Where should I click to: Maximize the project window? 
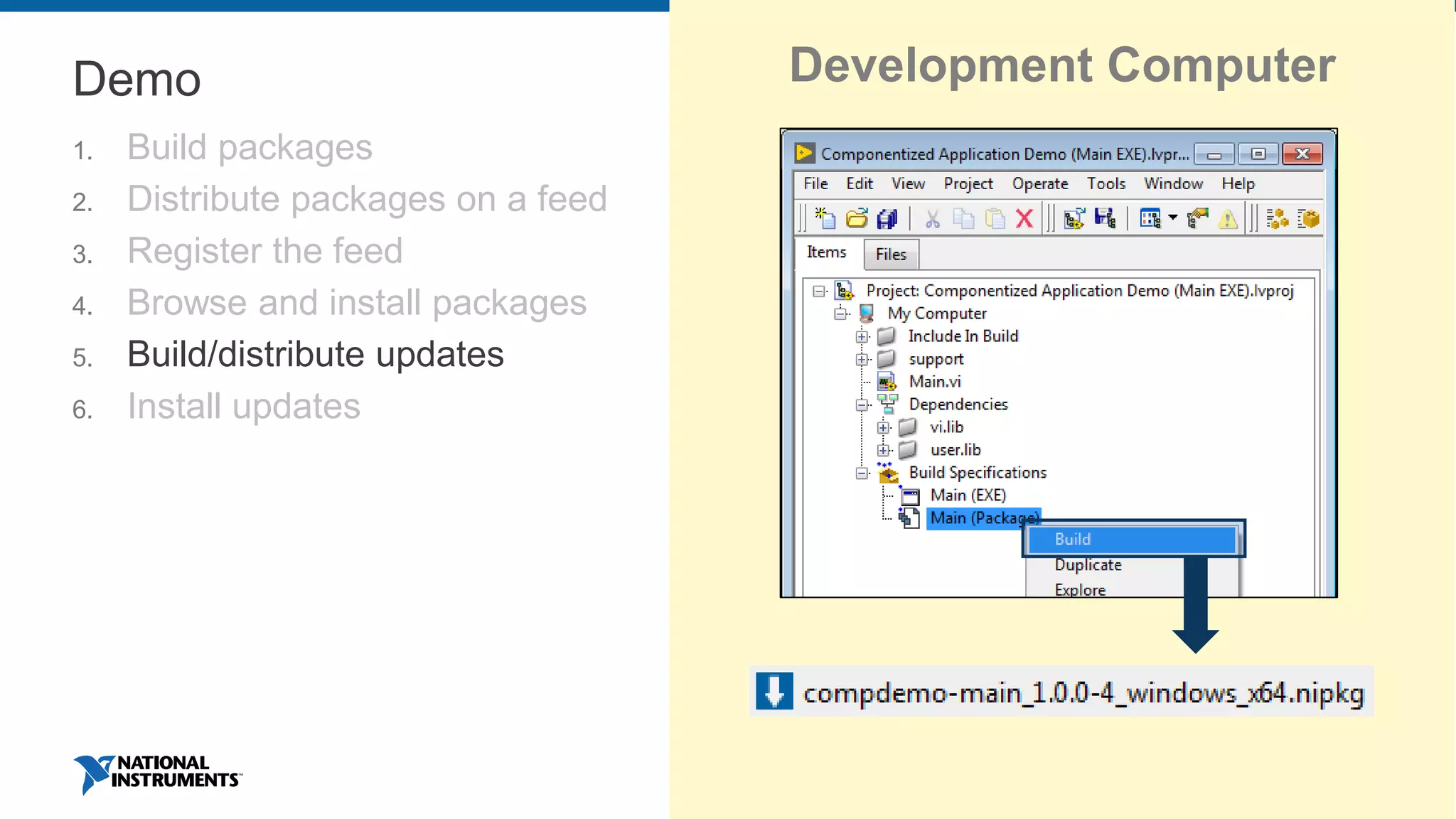click(1258, 154)
